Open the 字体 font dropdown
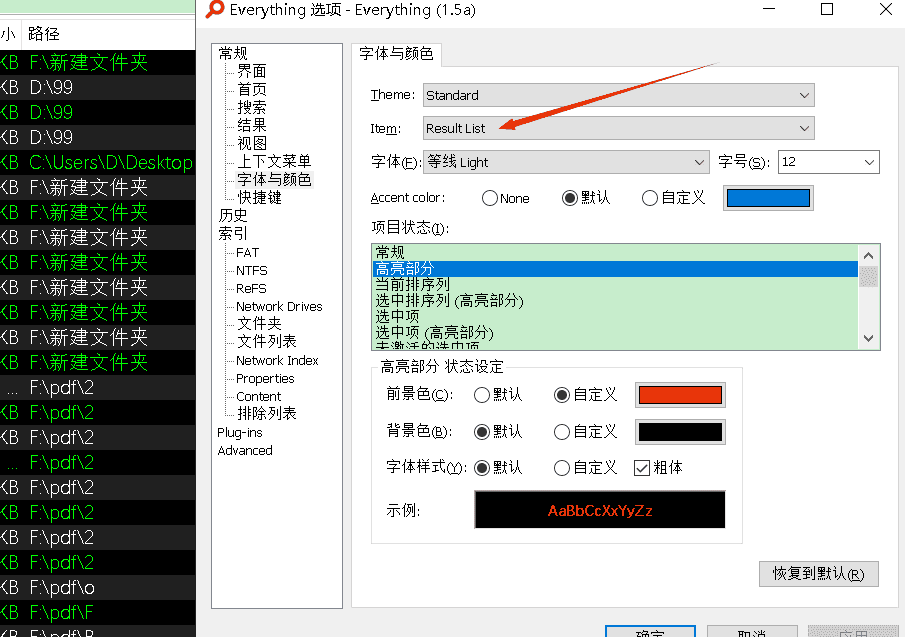This screenshot has width=905, height=637. 566,162
